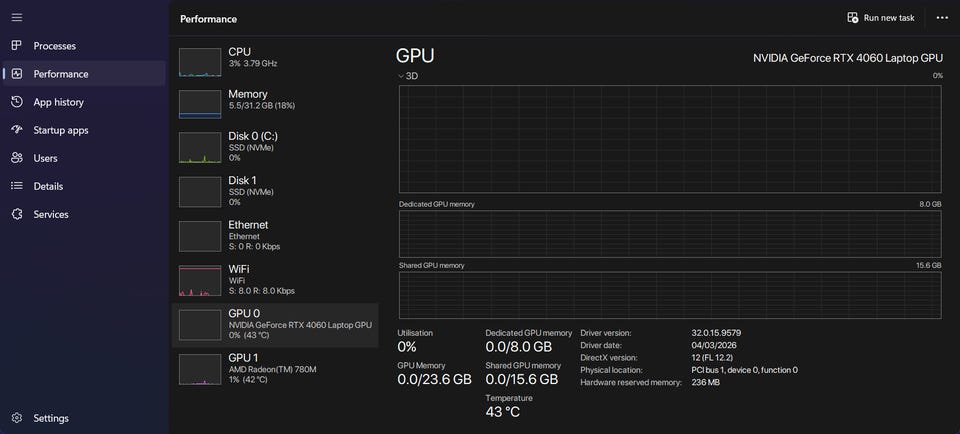
Task: Click the Driver version value 32.0.15.9579
Action: click(717, 333)
